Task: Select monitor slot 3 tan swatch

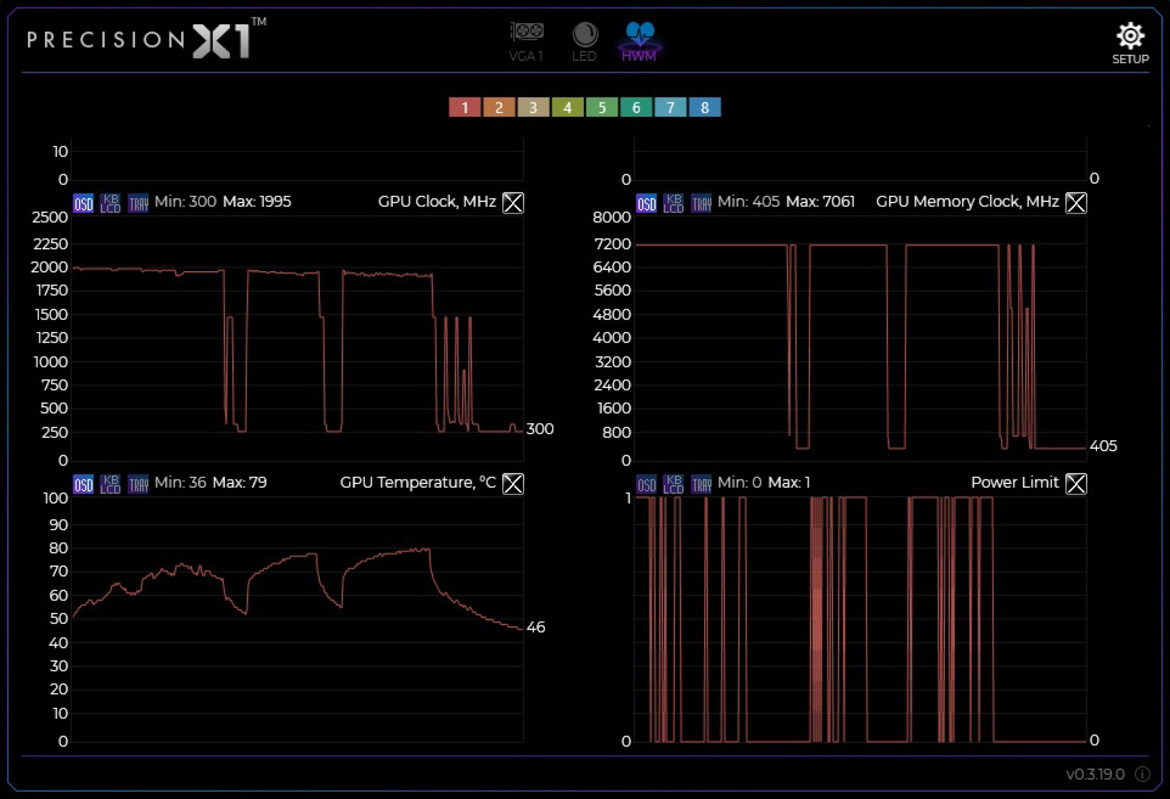Action: (534, 107)
